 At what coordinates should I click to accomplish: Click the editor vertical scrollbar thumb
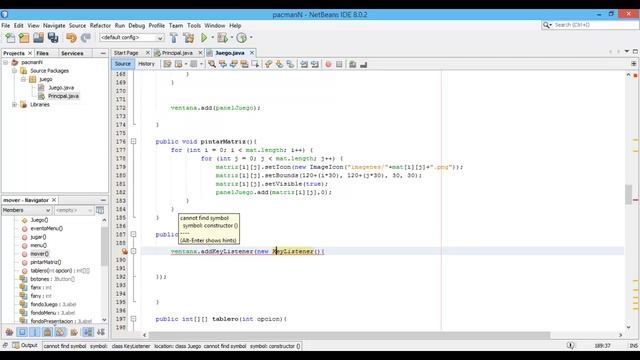coord(628,194)
